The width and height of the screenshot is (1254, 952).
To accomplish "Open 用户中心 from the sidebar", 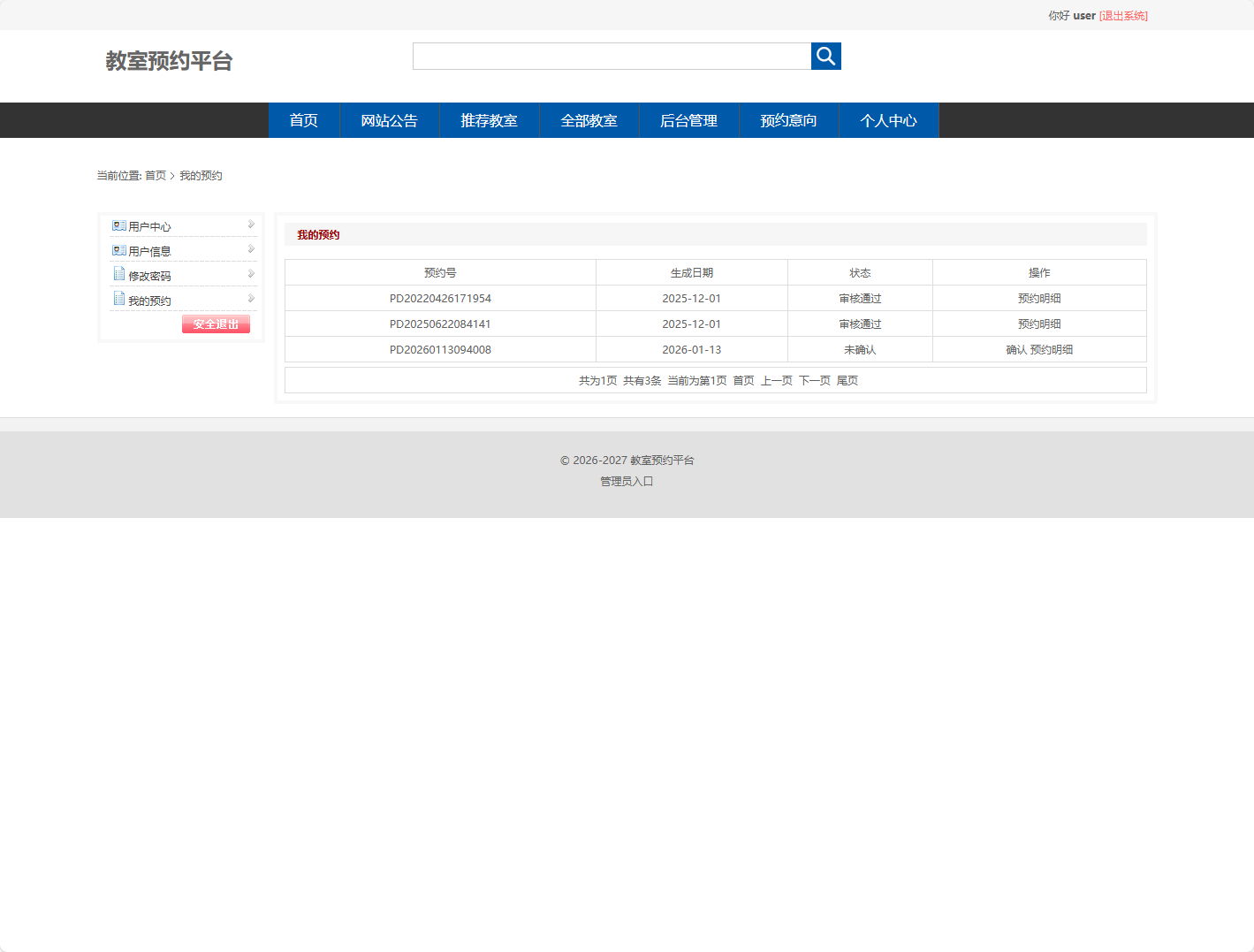I will (150, 225).
